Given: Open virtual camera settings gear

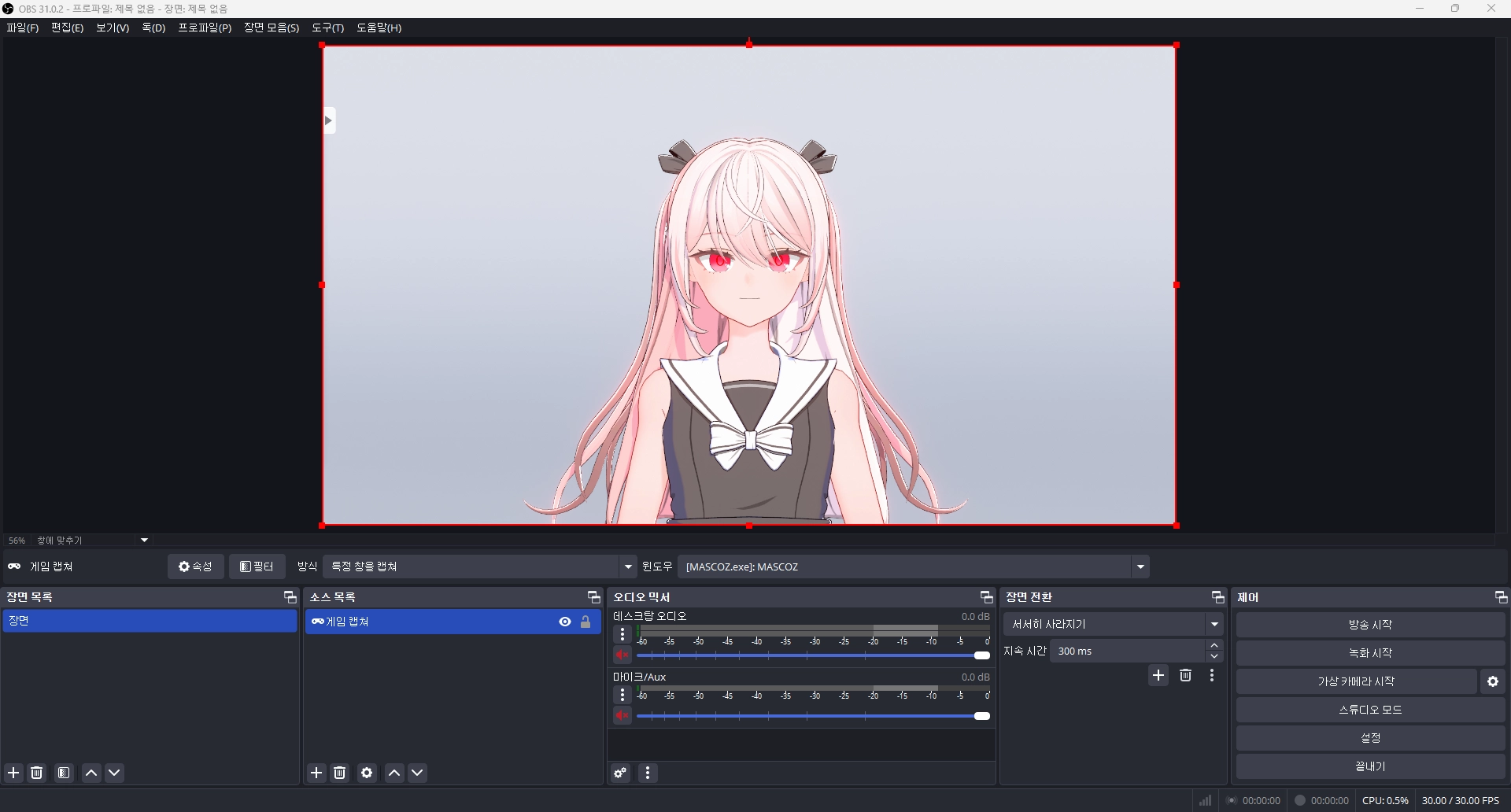Looking at the screenshot, I should (x=1493, y=681).
